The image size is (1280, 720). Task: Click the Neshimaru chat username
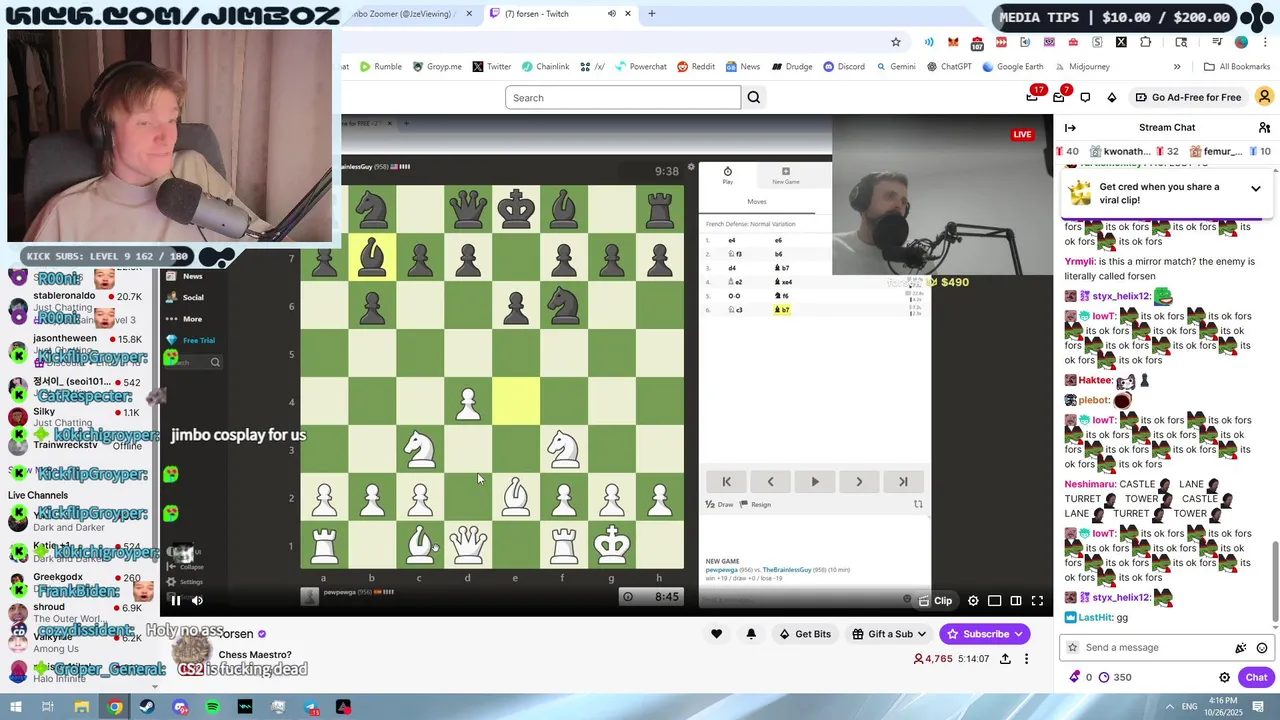tap(1090, 484)
